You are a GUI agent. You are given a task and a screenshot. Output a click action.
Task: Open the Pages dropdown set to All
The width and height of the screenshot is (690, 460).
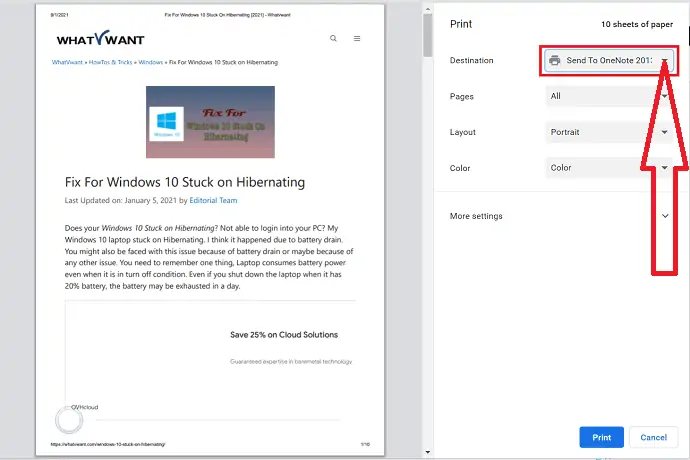(609, 96)
